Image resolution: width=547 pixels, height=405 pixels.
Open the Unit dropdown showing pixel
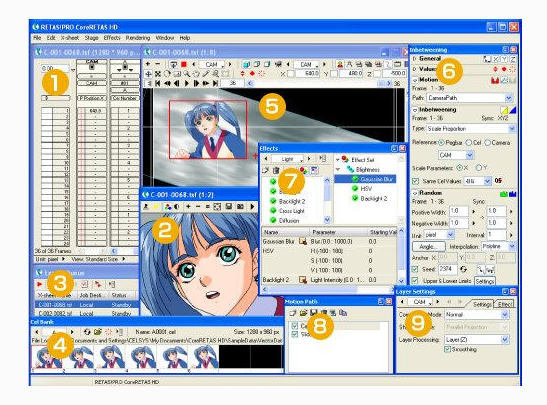[439, 235]
